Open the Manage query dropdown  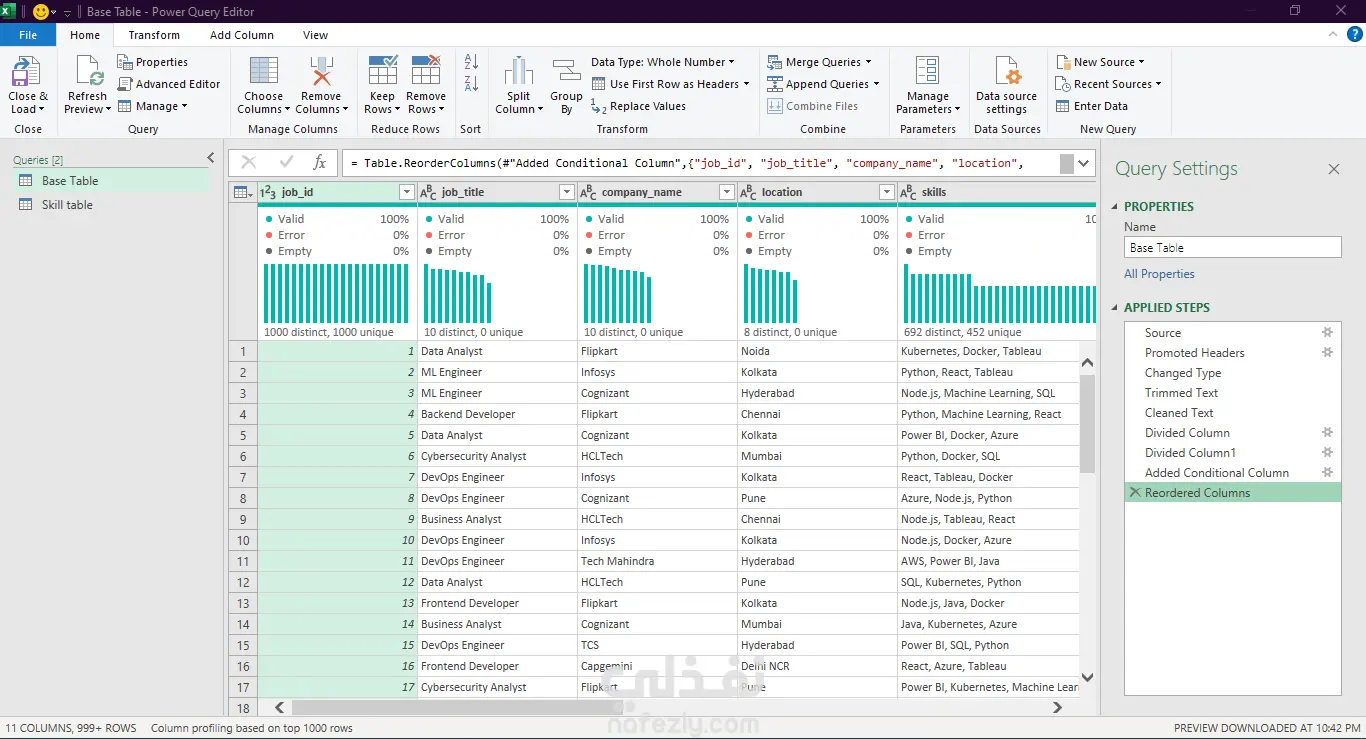(x=152, y=106)
